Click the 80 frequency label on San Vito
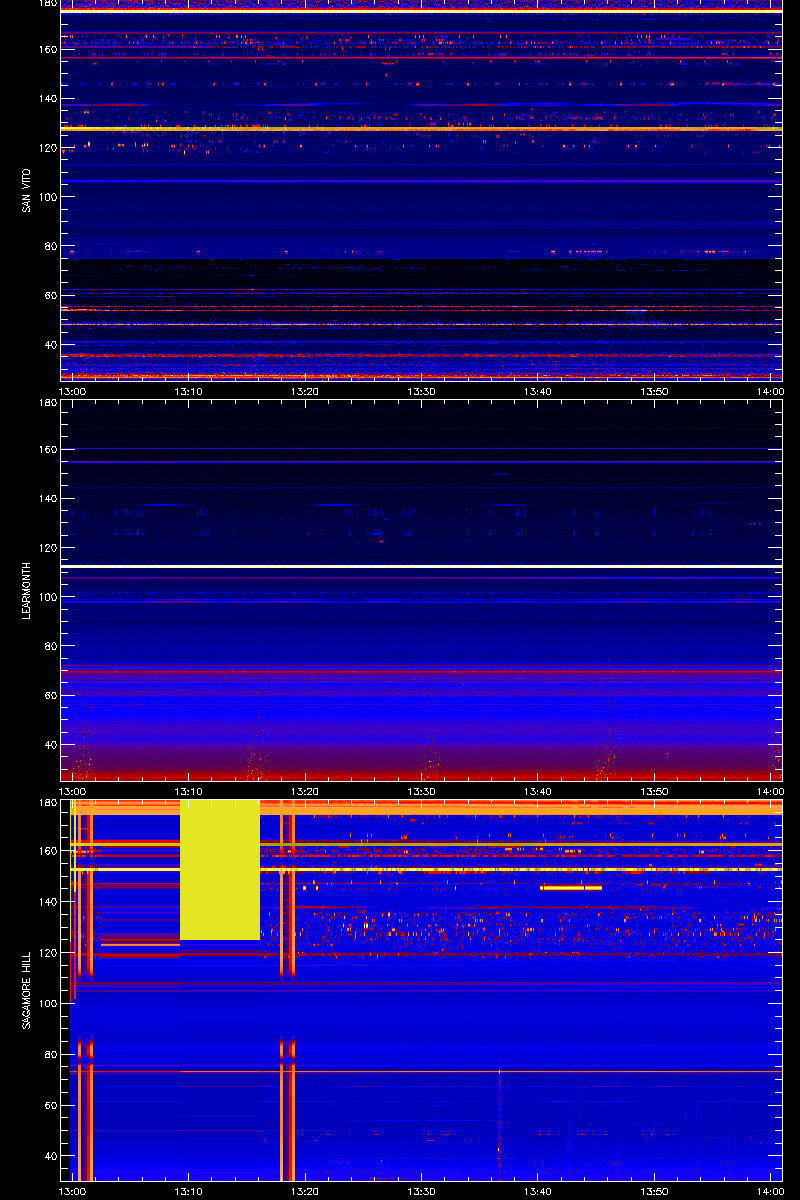 click(50, 246)
